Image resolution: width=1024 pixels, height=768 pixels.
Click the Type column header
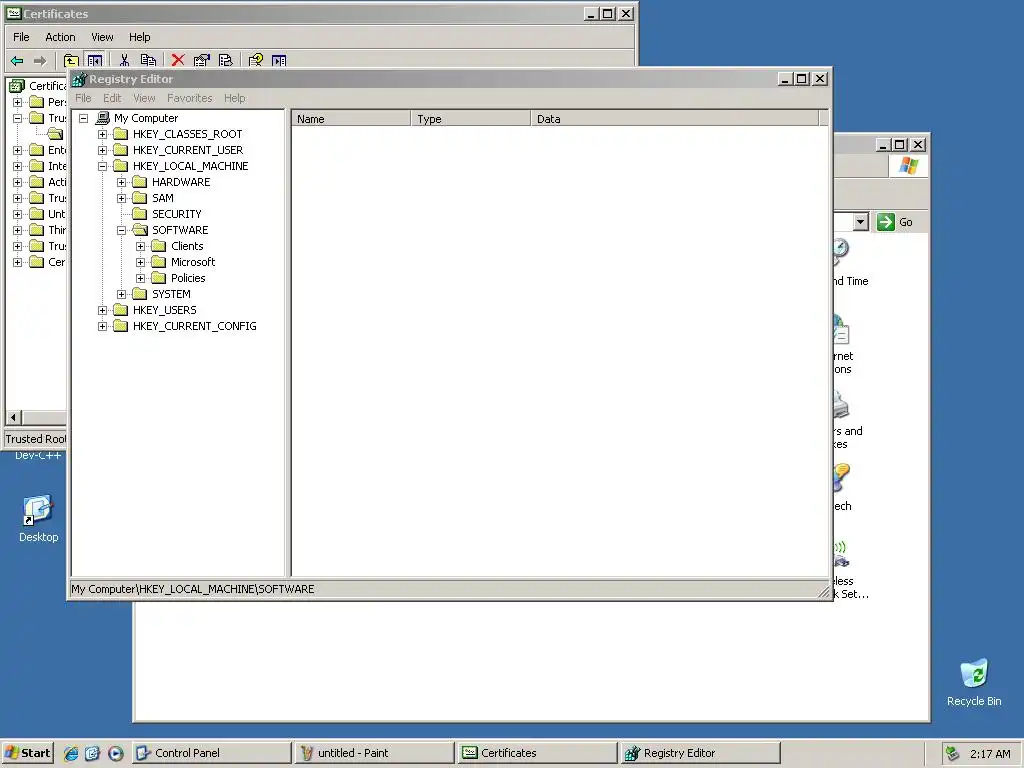(x=471, y=119)
